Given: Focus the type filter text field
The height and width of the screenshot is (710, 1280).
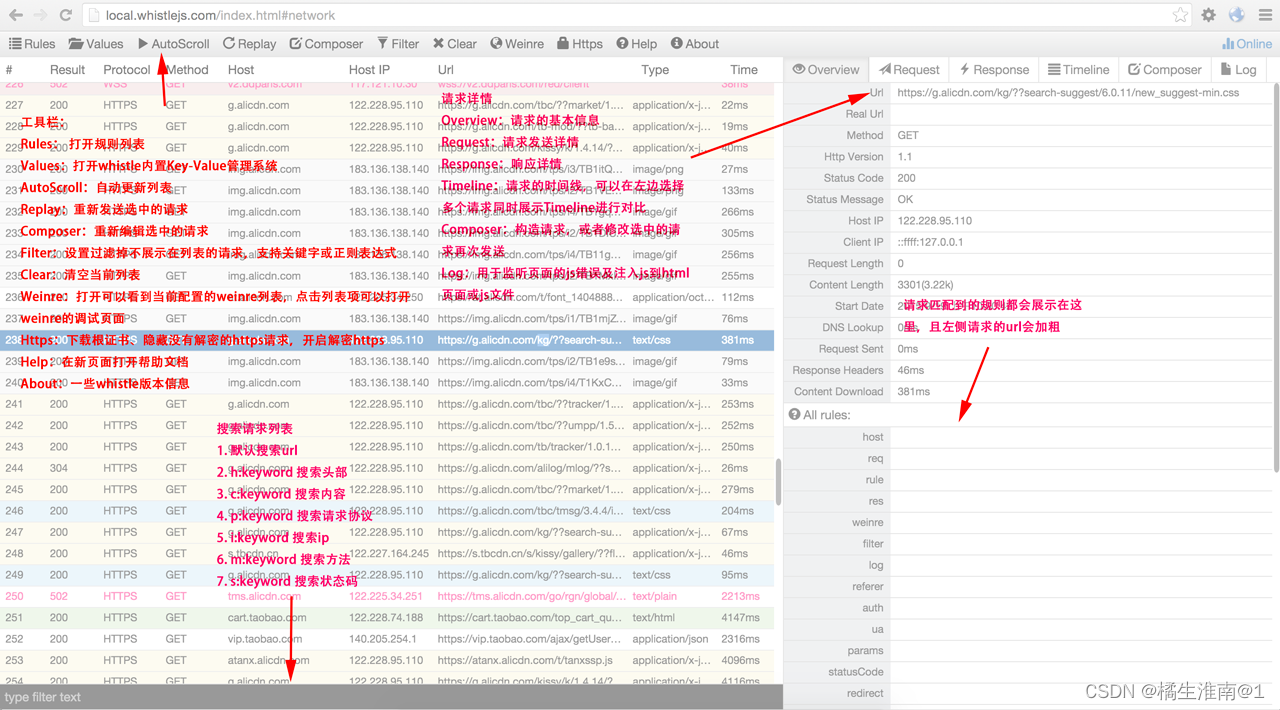Looking at the screenshot, I should pyautogui.click(x=391, y=697).
